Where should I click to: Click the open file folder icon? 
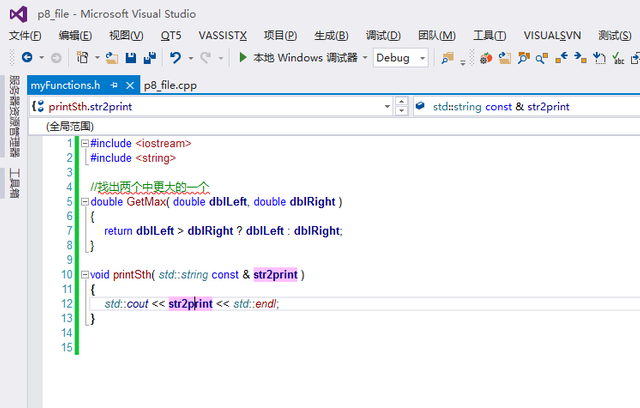coord(111,58)
